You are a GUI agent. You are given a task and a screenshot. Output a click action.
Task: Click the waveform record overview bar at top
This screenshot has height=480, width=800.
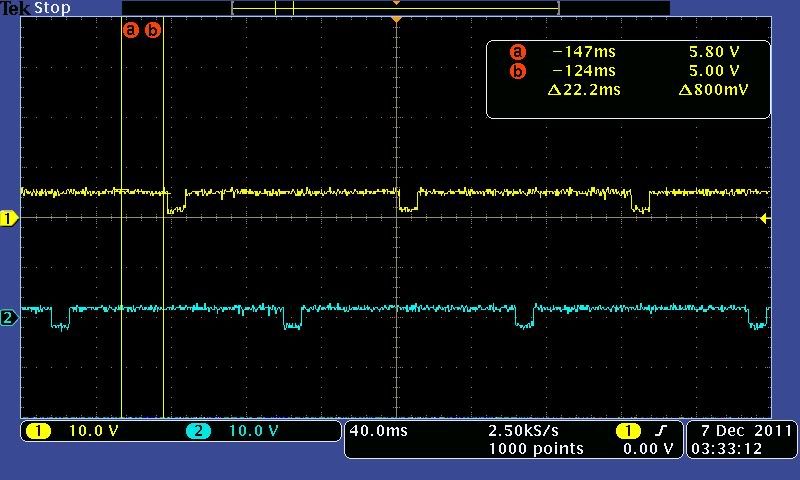click(x=395, y=8)
